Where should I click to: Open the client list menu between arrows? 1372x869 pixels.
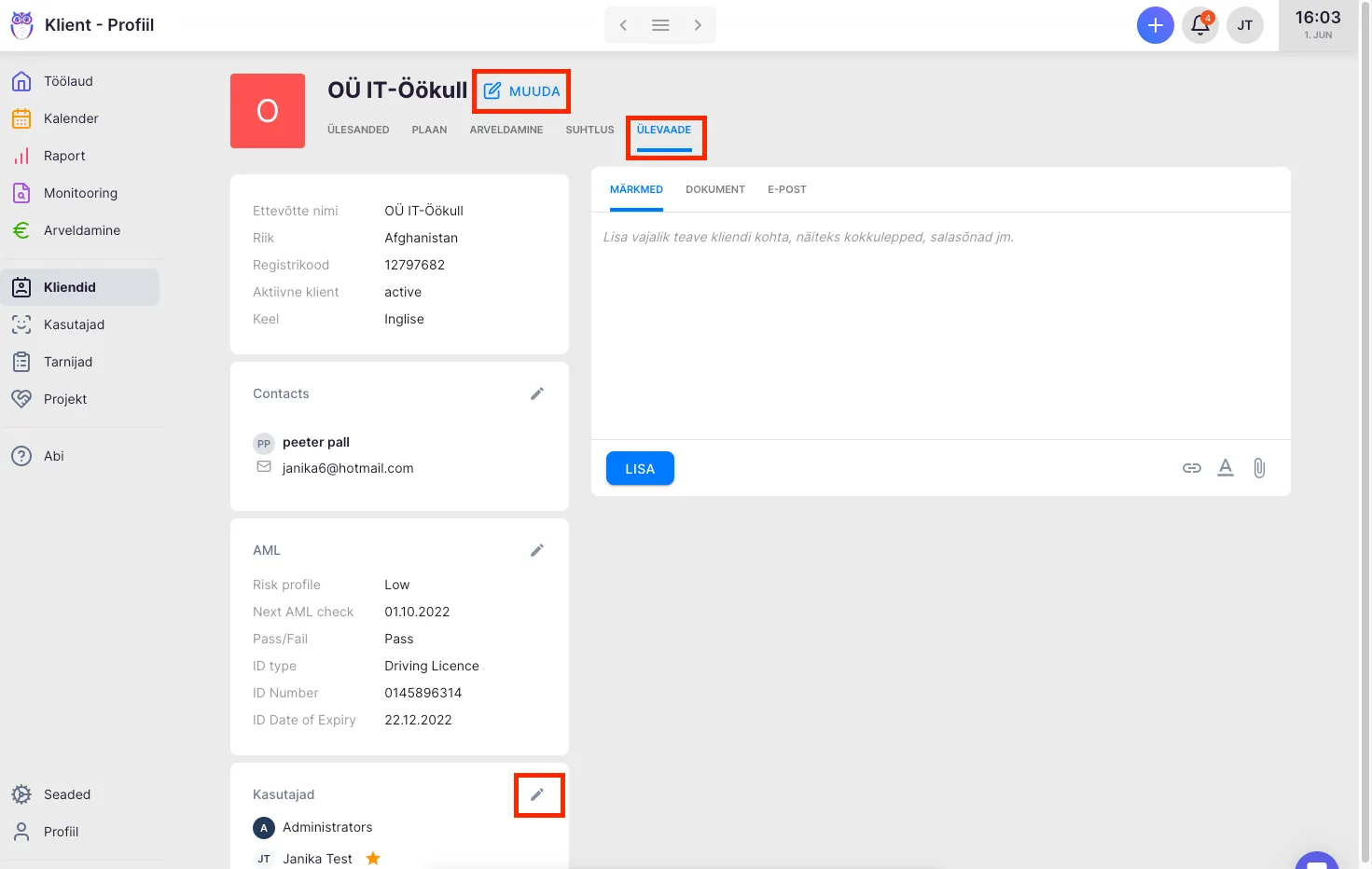[660, 25]
